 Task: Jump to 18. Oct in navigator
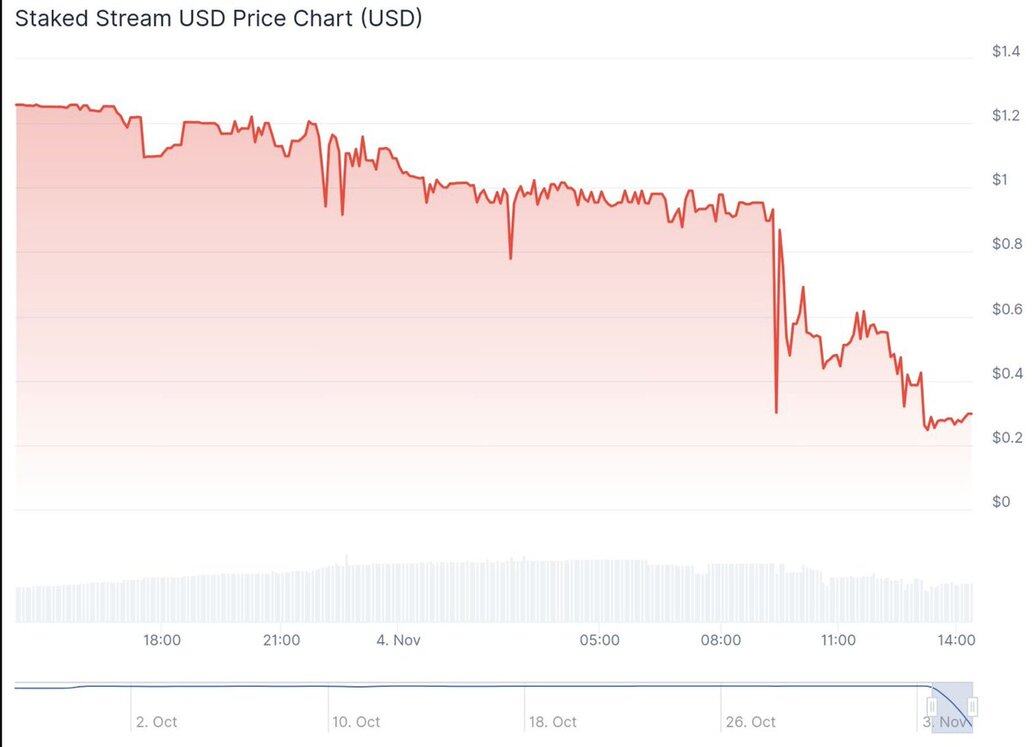(551, 722)
